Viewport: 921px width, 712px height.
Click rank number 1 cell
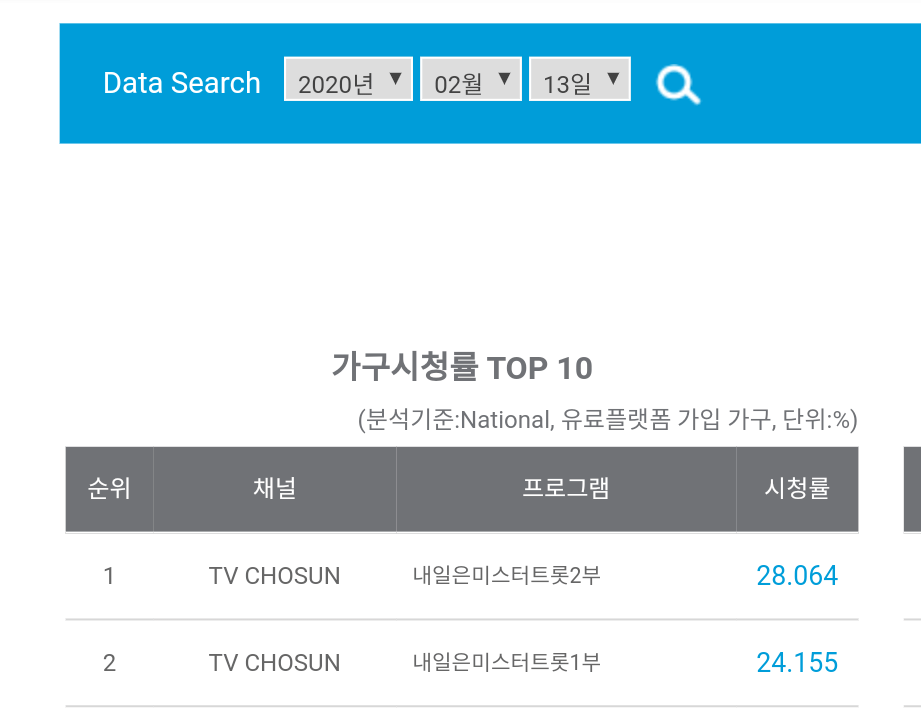(109, 576)
